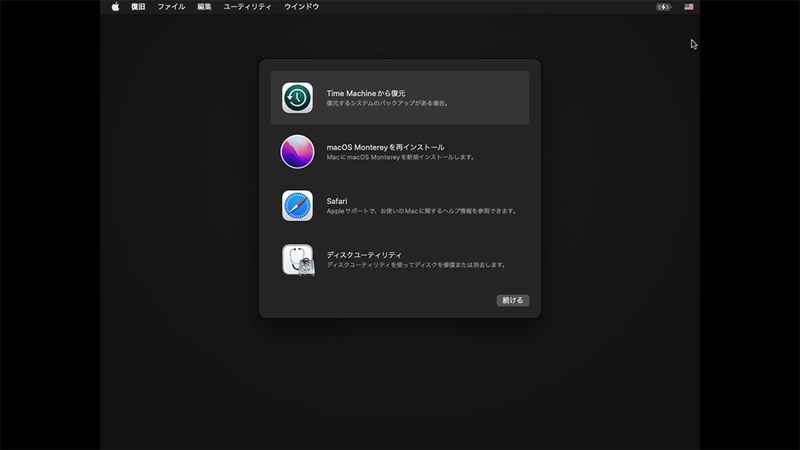The width and height of the screenshot is (800, 450).
Task: Click the Monterey 新規インストール description text
Action: click(x=402, y=157)
